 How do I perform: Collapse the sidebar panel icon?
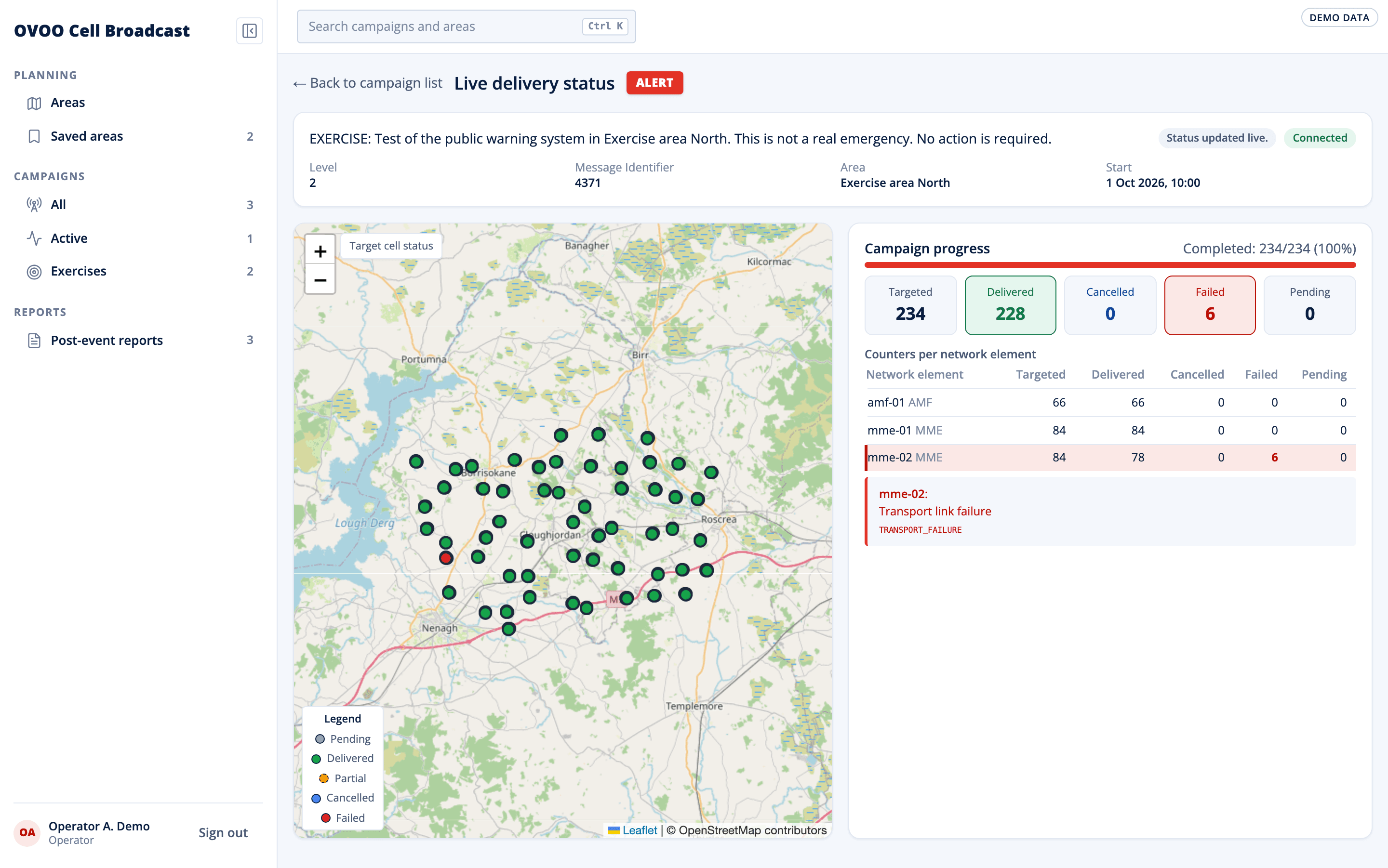tap(249, 30)
